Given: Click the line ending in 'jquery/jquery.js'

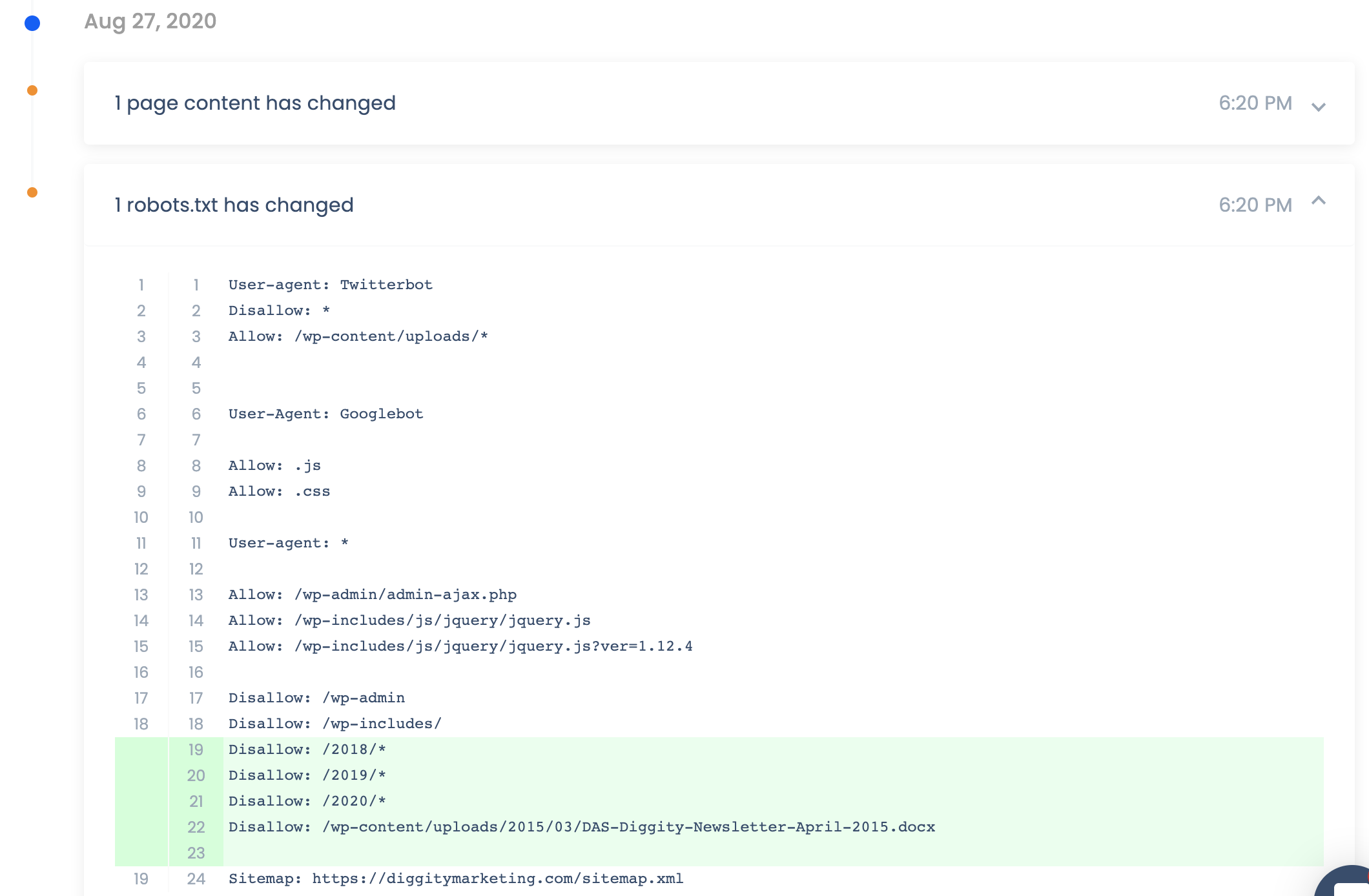Looking at the screenshot, I should (409, 620).
